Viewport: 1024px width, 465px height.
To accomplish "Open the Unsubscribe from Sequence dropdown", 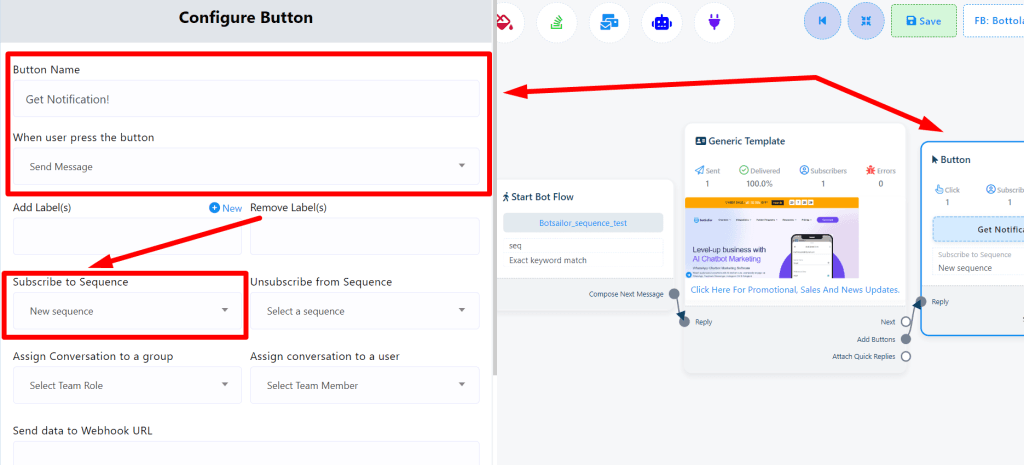I will coord(364,311).
